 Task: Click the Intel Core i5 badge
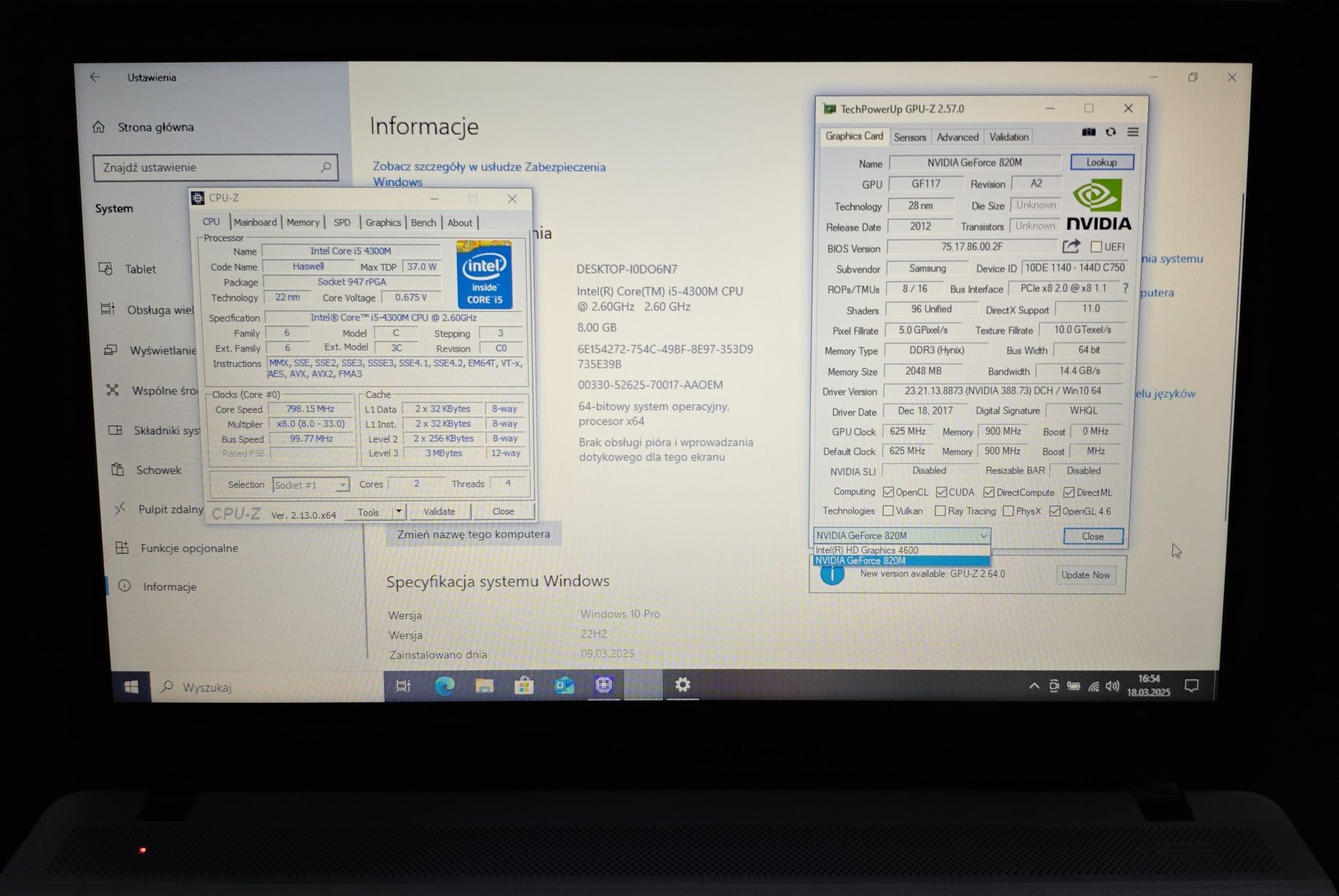484,275
